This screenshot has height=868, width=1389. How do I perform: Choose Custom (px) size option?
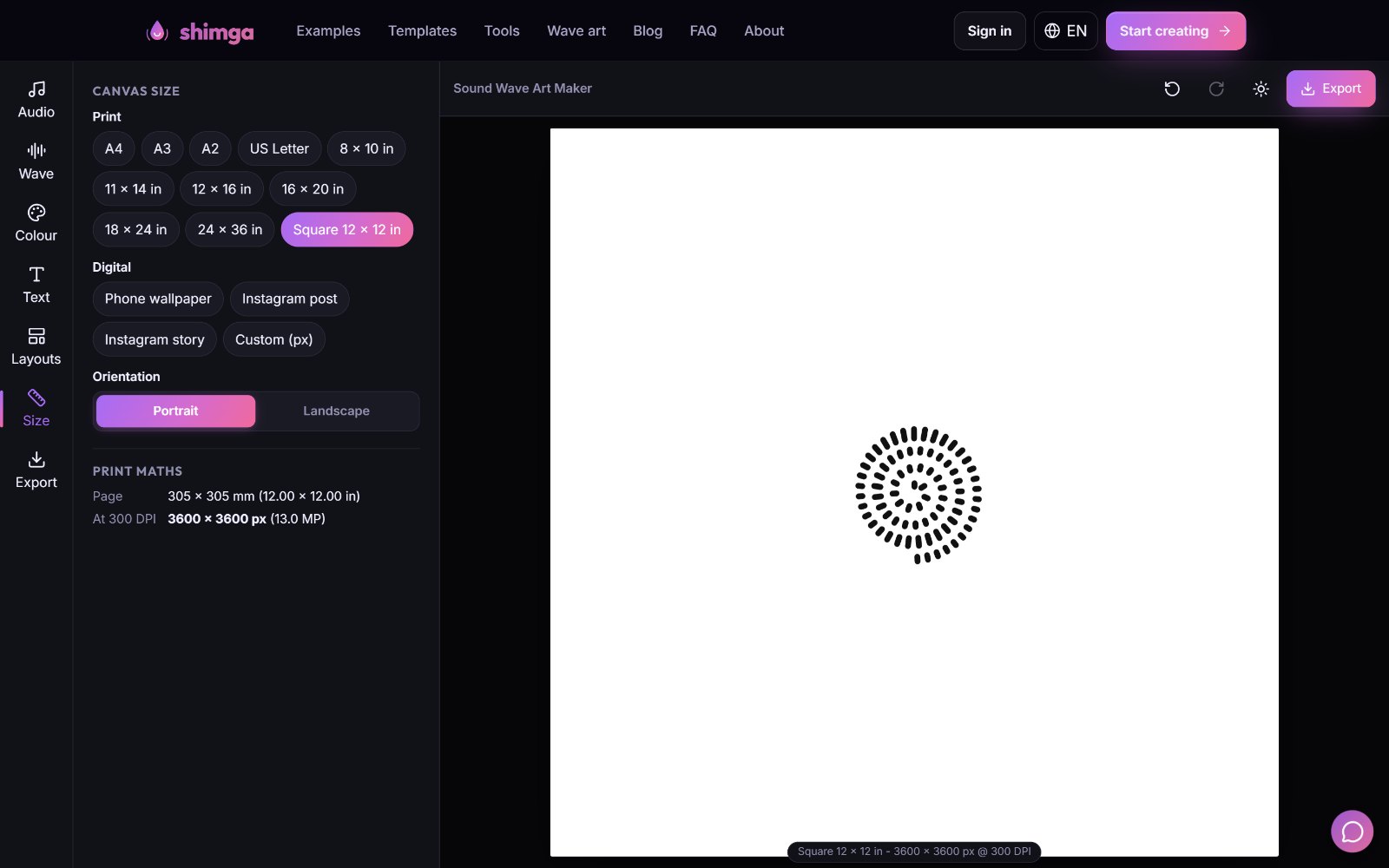point(274,340)
